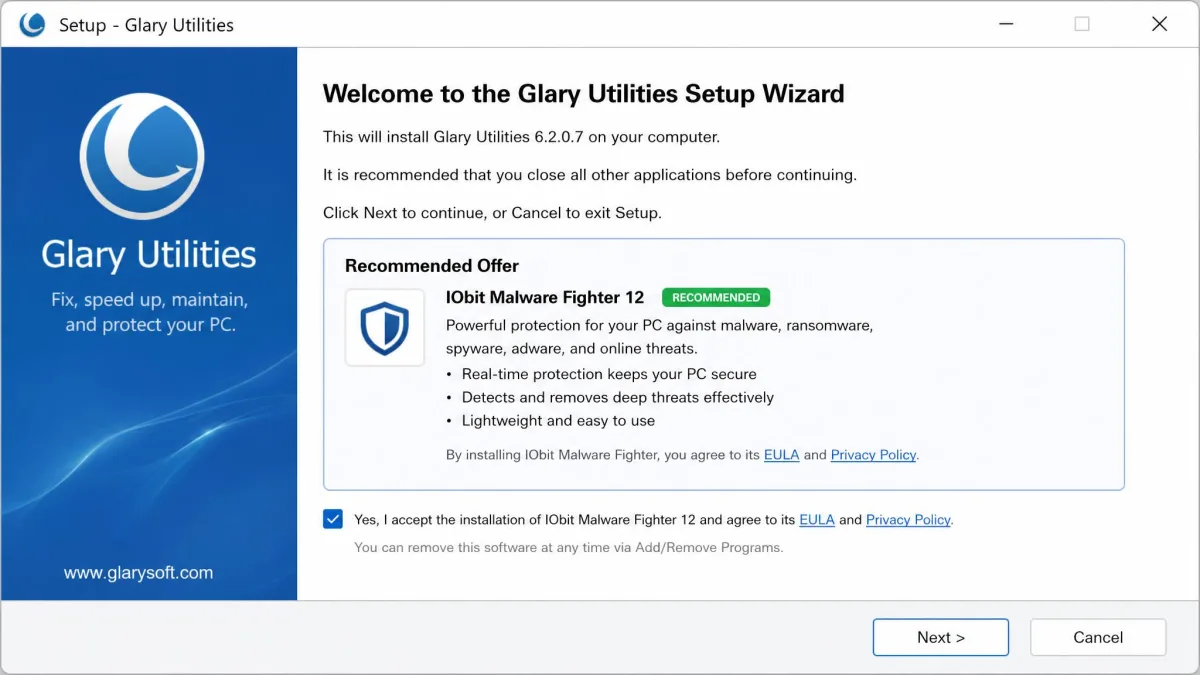Click the Cancel button

1098,637
